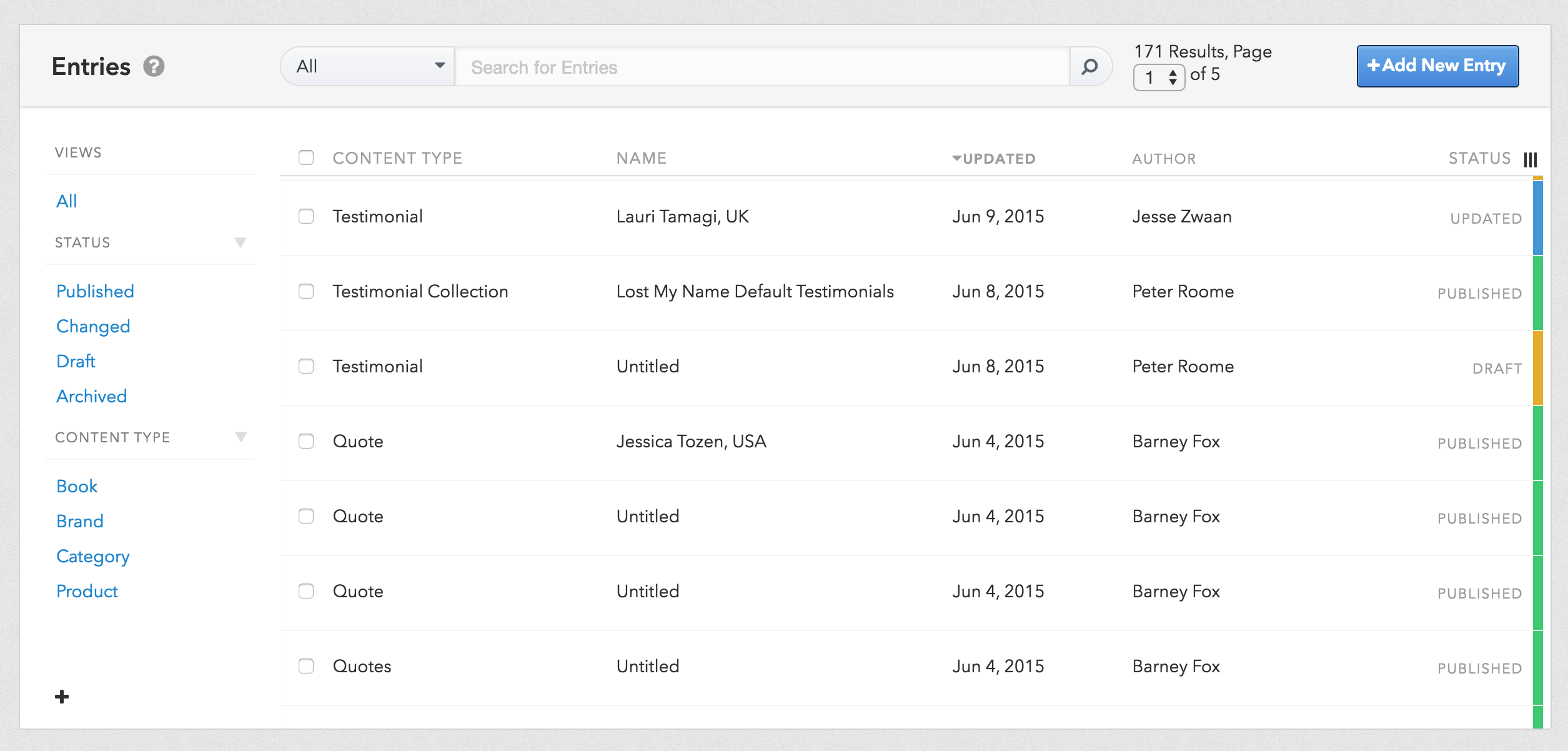Open the column chooser bars icon
Viewport: 1568px width, 751px height.
point(1530,159)
